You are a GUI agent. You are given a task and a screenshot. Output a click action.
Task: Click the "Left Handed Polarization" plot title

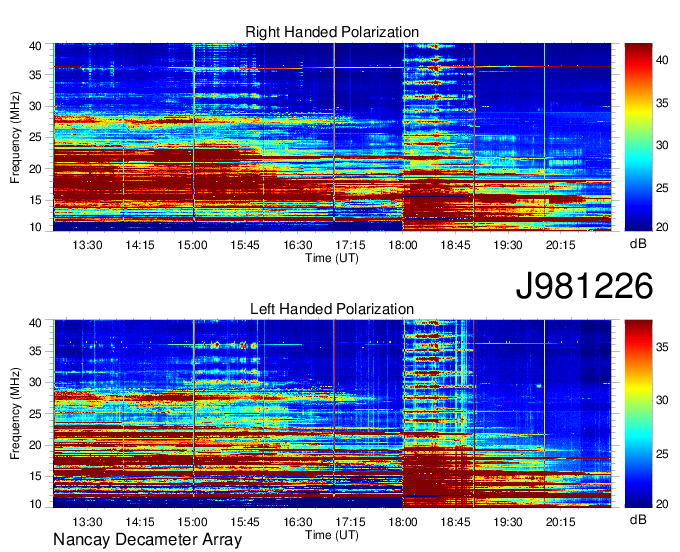click(332, 309)
